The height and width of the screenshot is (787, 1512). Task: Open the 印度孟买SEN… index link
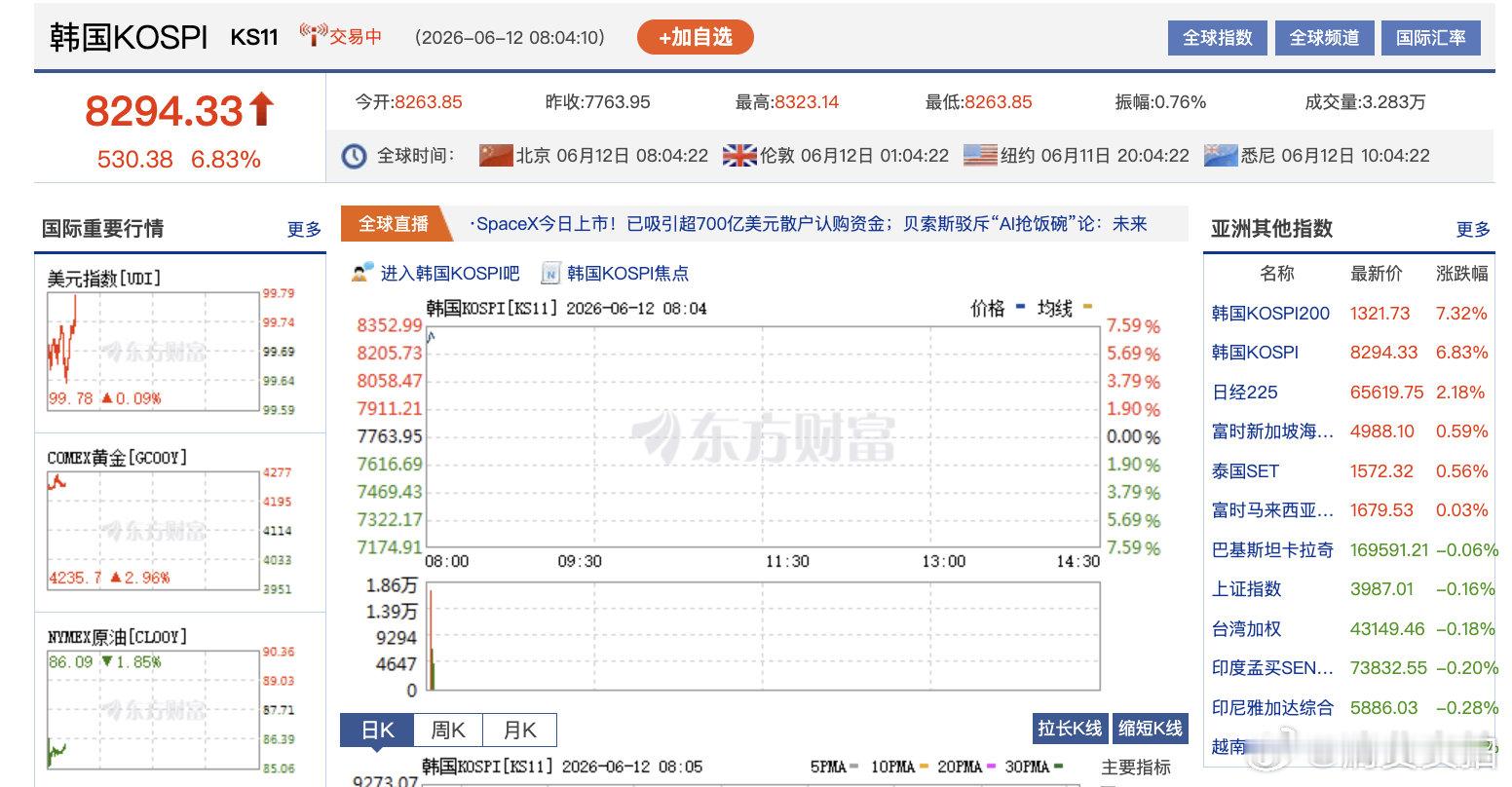1272,668
